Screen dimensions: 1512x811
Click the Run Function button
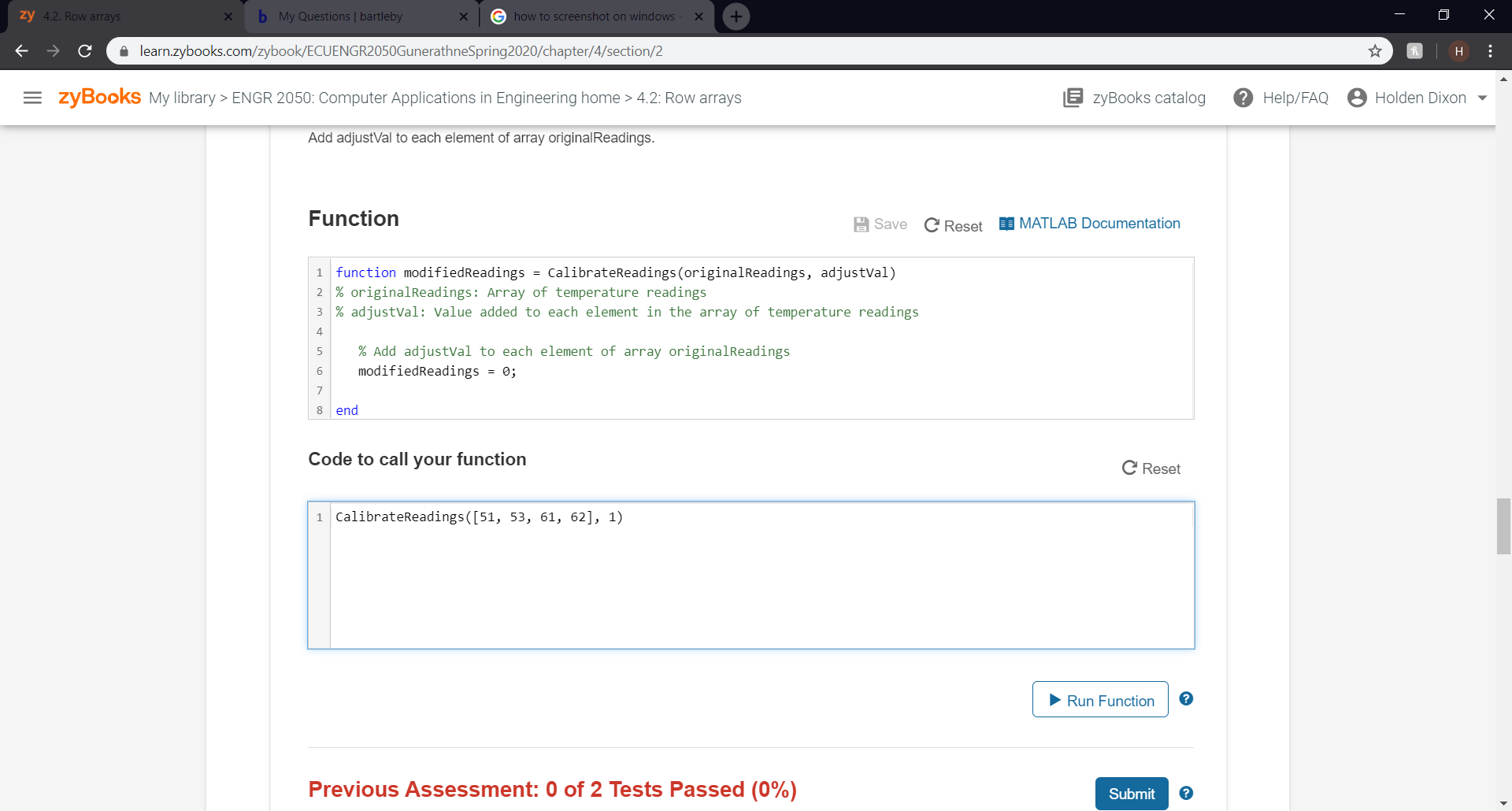[1100, 699]
